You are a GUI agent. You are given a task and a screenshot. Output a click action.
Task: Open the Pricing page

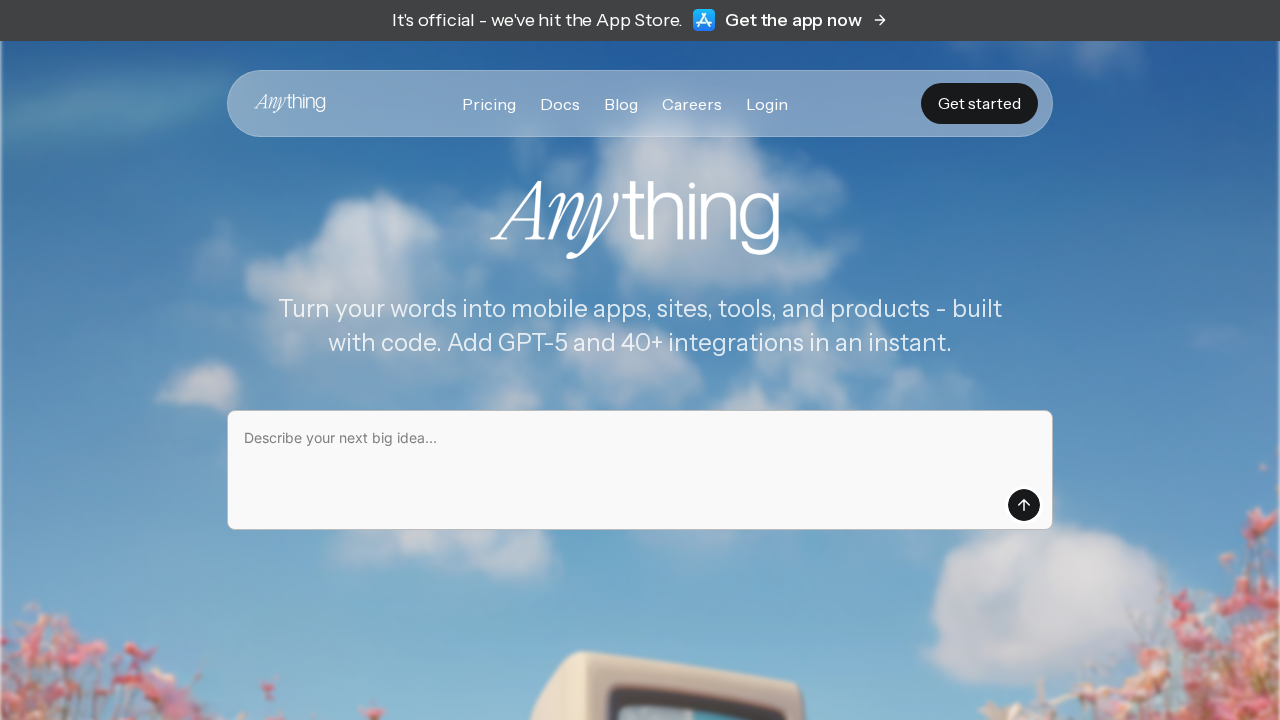489,104
